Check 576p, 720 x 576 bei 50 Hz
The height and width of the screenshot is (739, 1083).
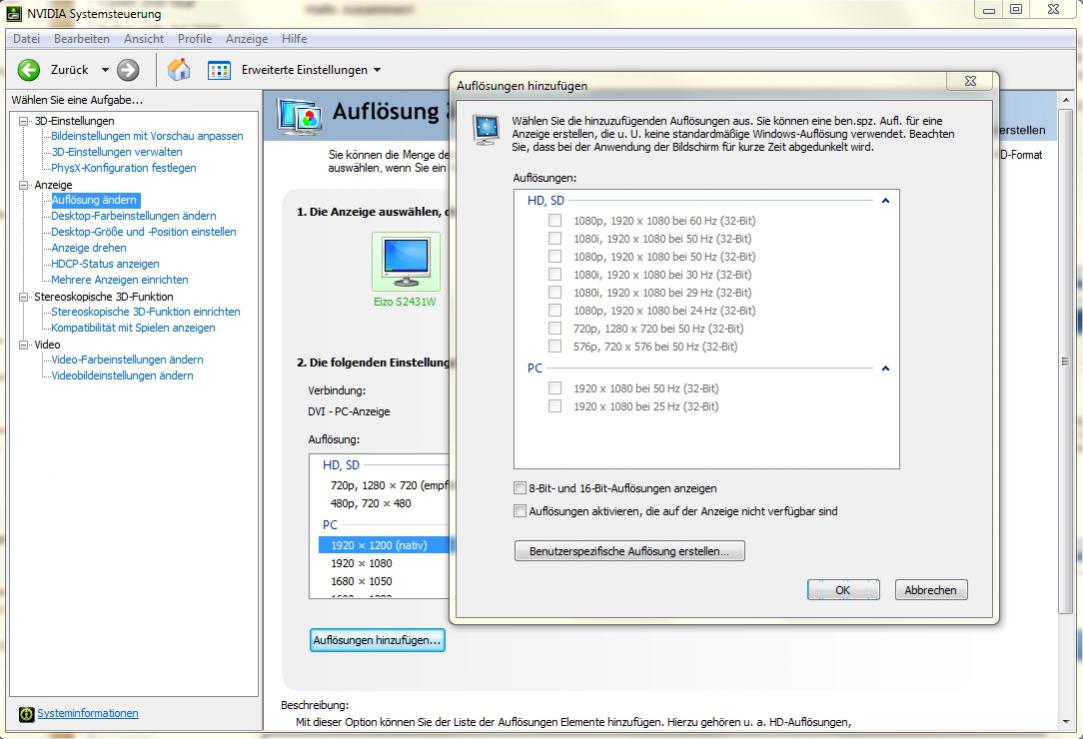555,346
